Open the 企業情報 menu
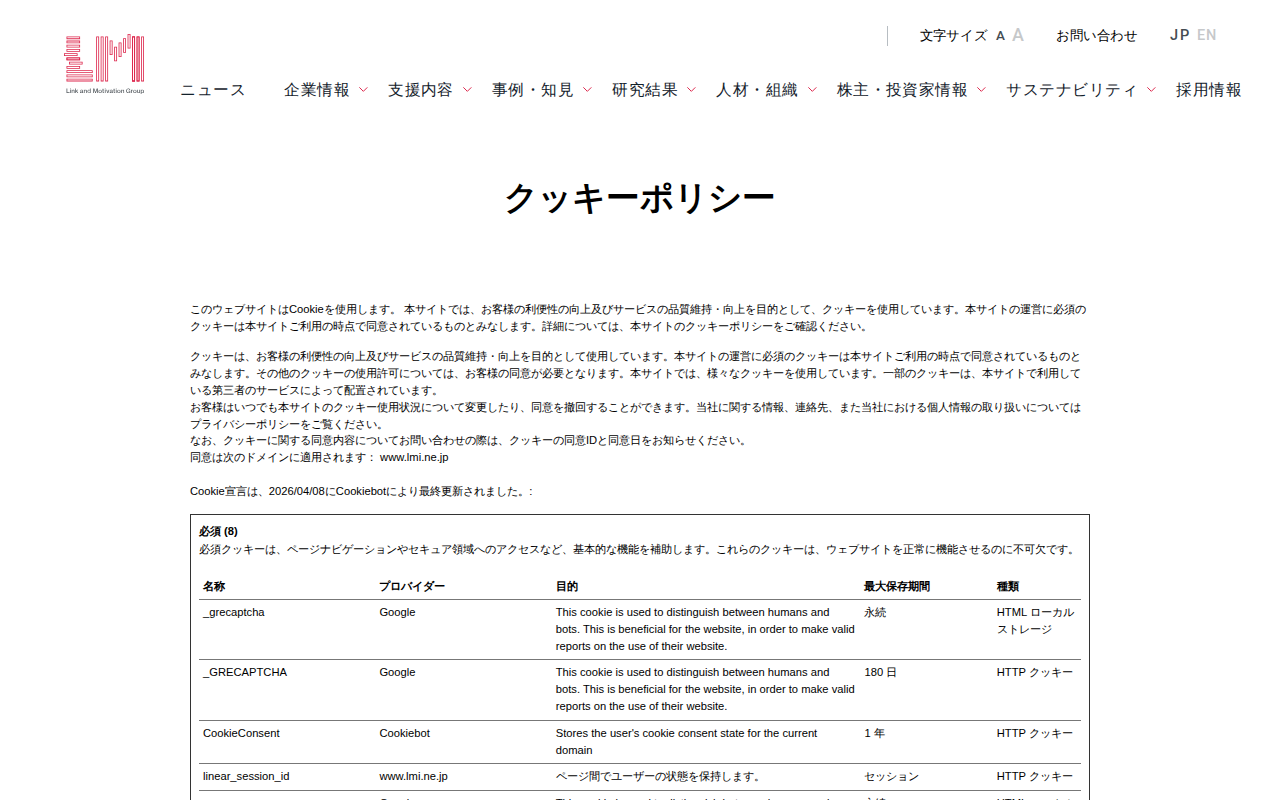The height and width of the screenshot is (800, 1280). click(317, 90)
